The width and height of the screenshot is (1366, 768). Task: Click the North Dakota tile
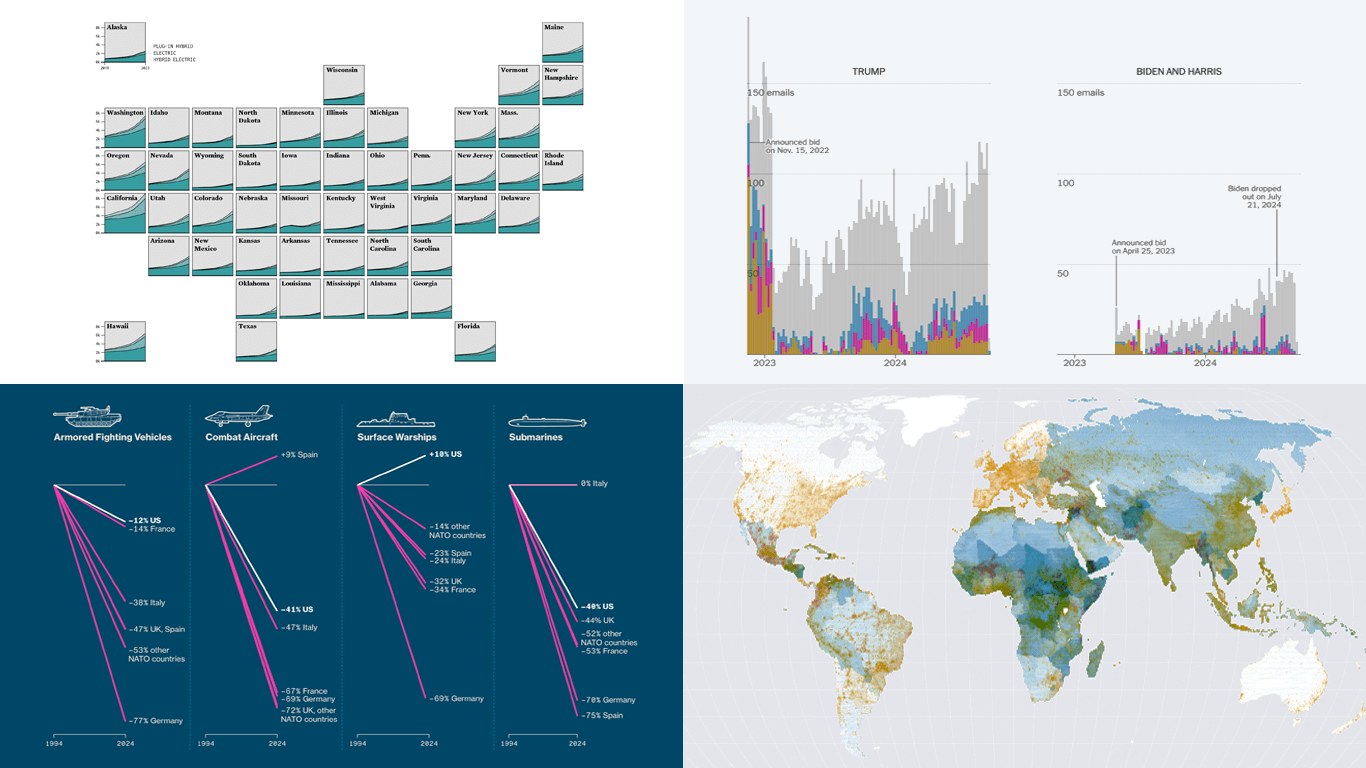pyautogui.click(x=256, y=128)
